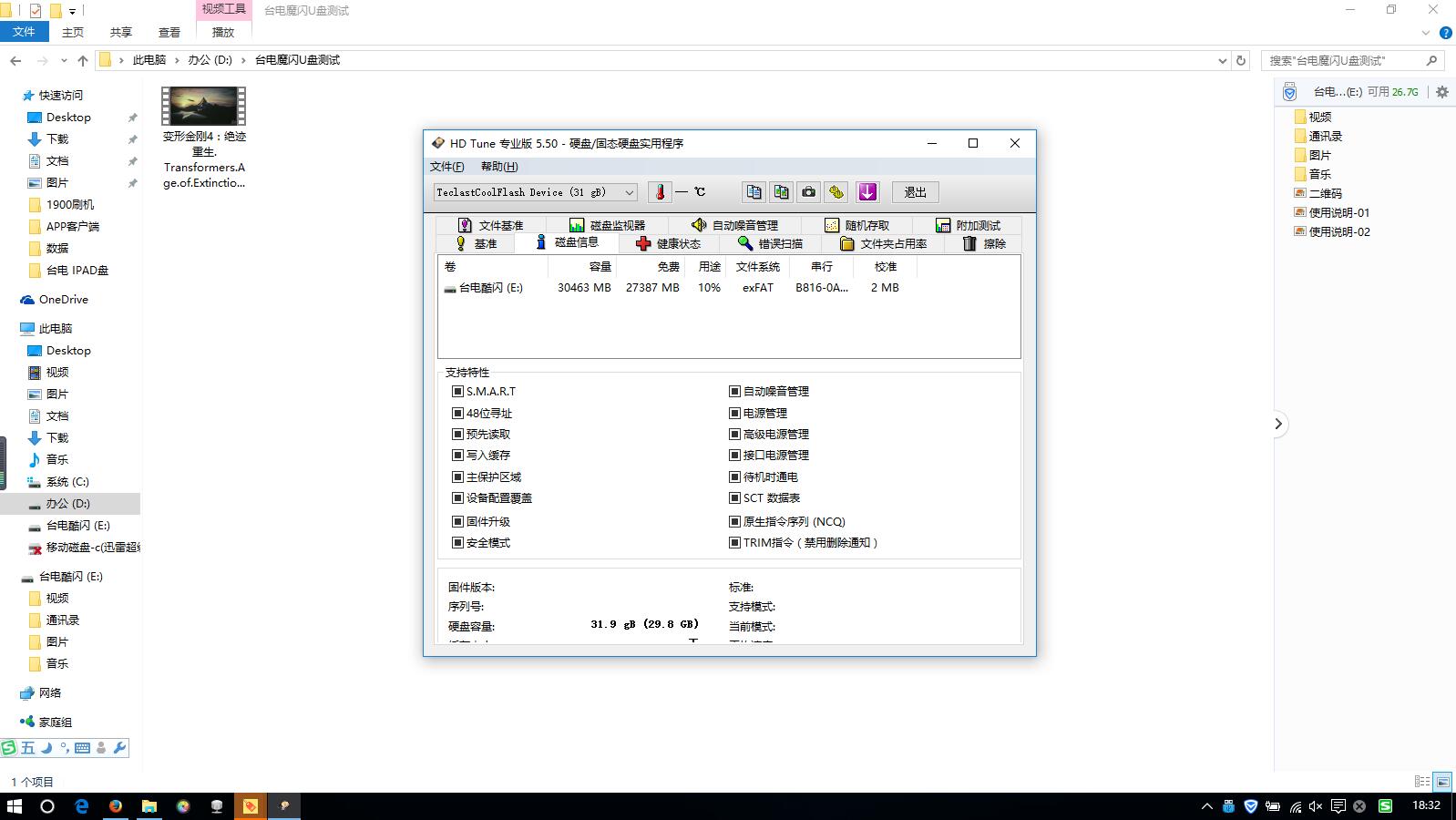Expand the ribbon with the chevron

click(x=1426, y=33)
